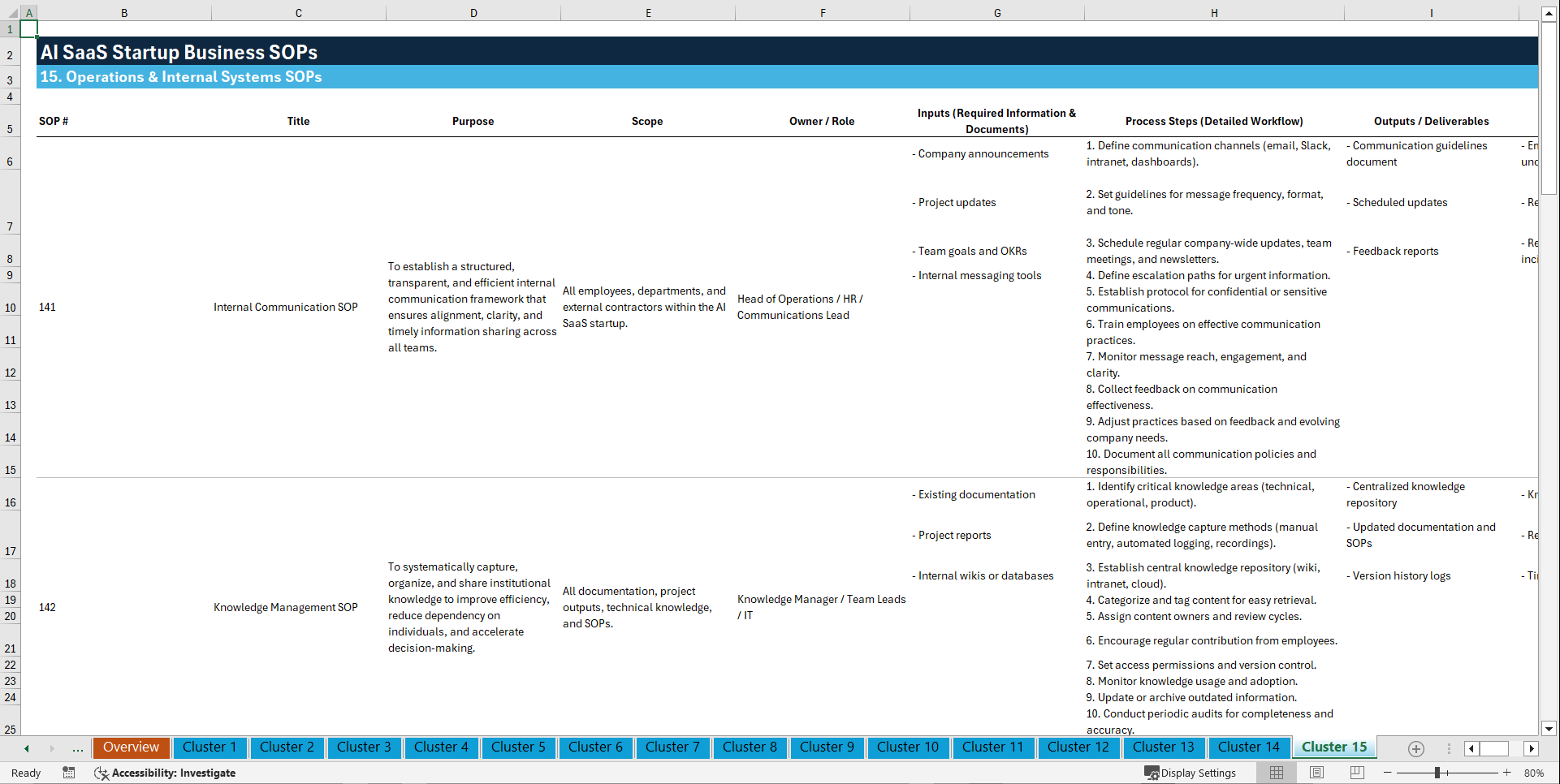Start recording a macro from the status bar

(x=69, y=773)
